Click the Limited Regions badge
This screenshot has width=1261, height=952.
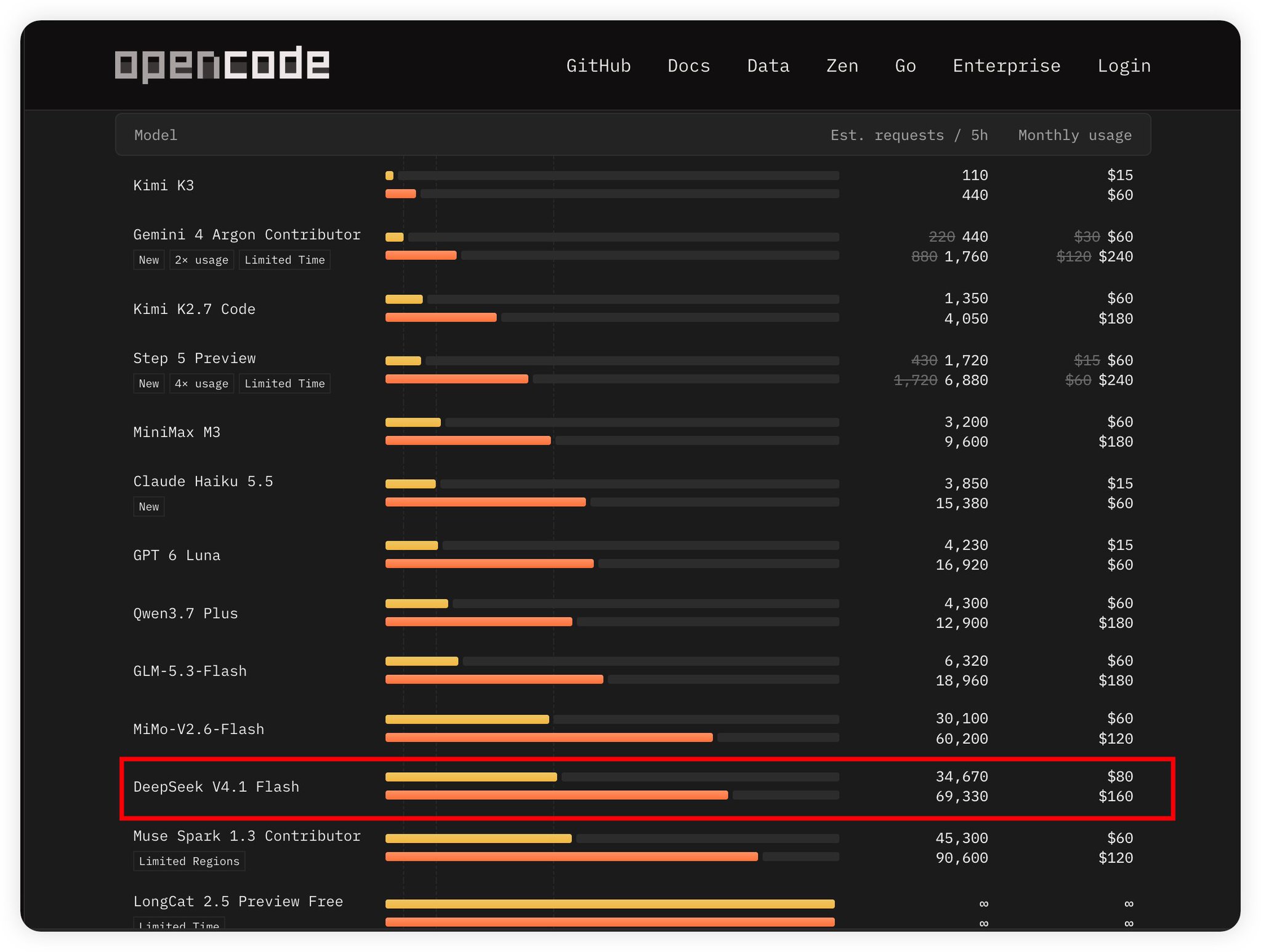coord(189,861)
